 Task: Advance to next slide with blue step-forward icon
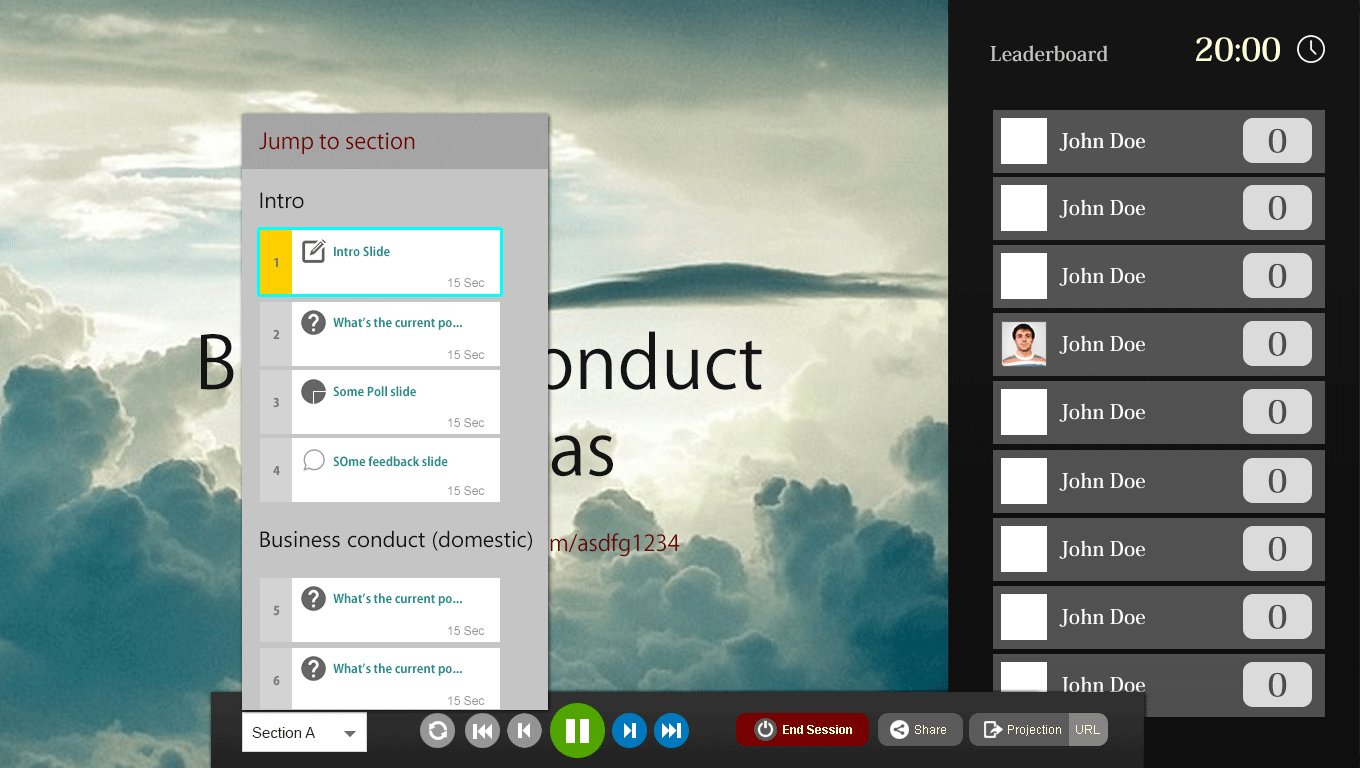(x=629, y=731)
